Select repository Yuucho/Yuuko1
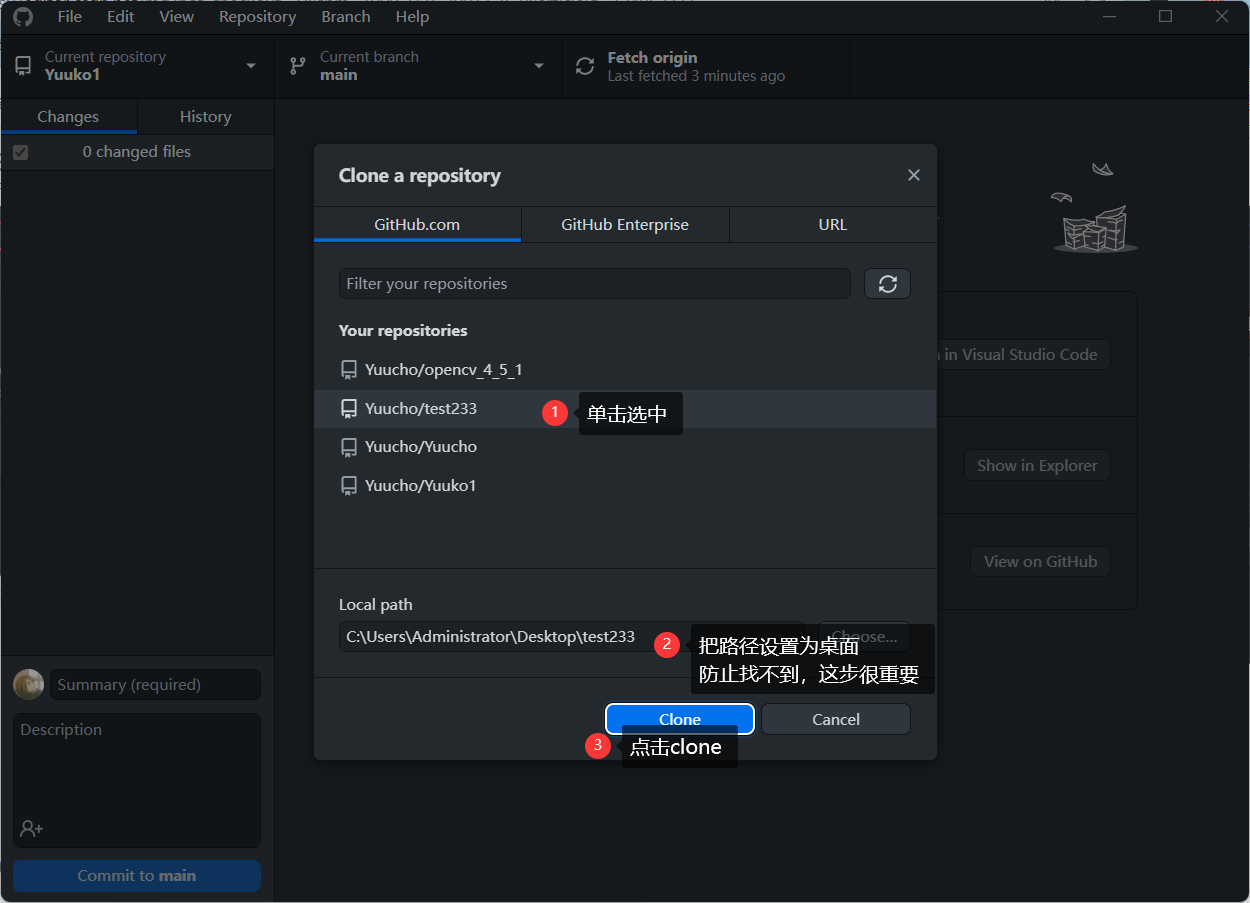This screenshot has height=903, width=1250. 625,486
